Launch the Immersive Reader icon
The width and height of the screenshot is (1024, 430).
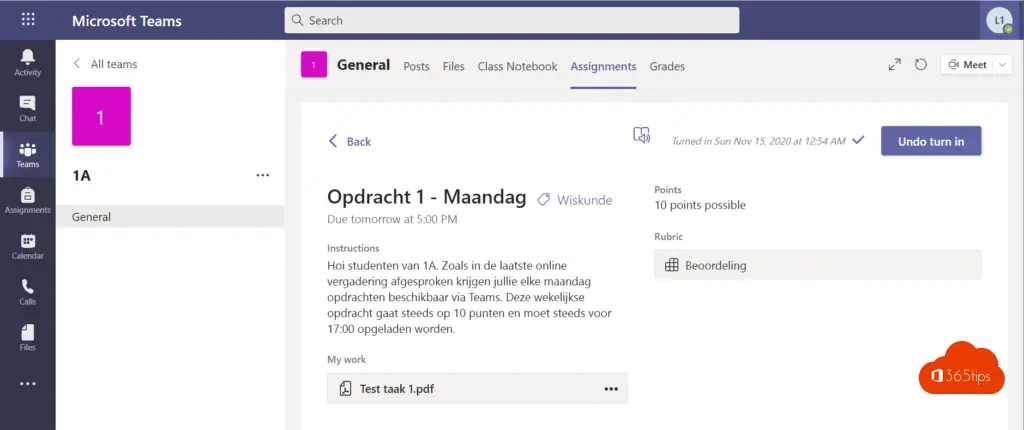[641, 135]
